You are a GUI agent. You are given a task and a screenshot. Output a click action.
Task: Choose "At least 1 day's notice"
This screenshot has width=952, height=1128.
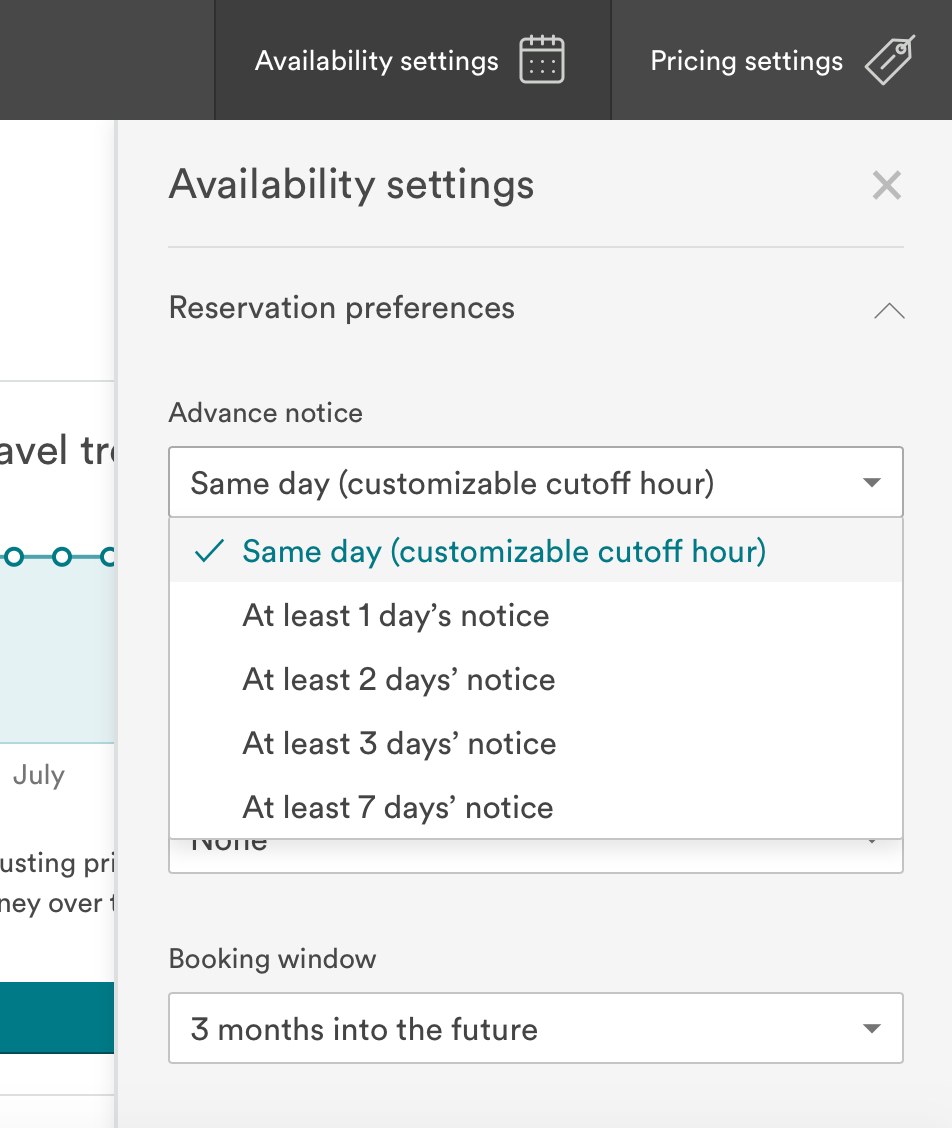[x=396, y=615]
